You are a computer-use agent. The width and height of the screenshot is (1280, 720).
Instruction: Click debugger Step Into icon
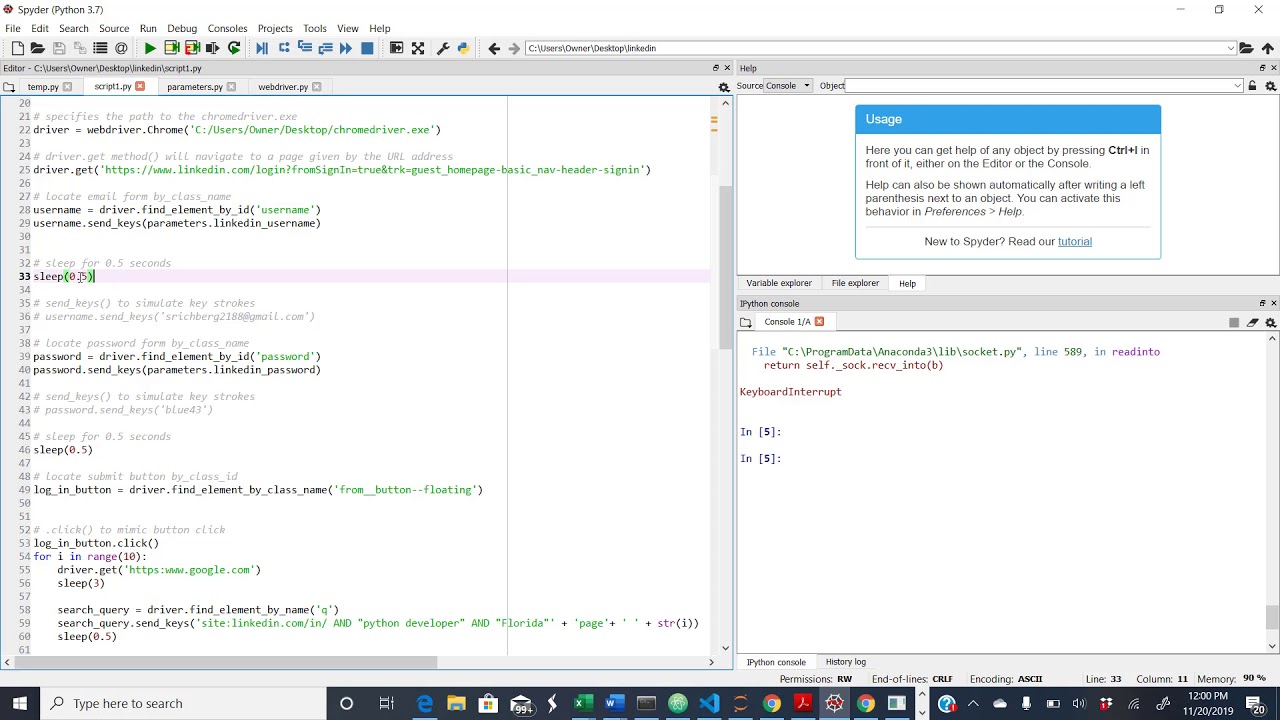[304, 48]
